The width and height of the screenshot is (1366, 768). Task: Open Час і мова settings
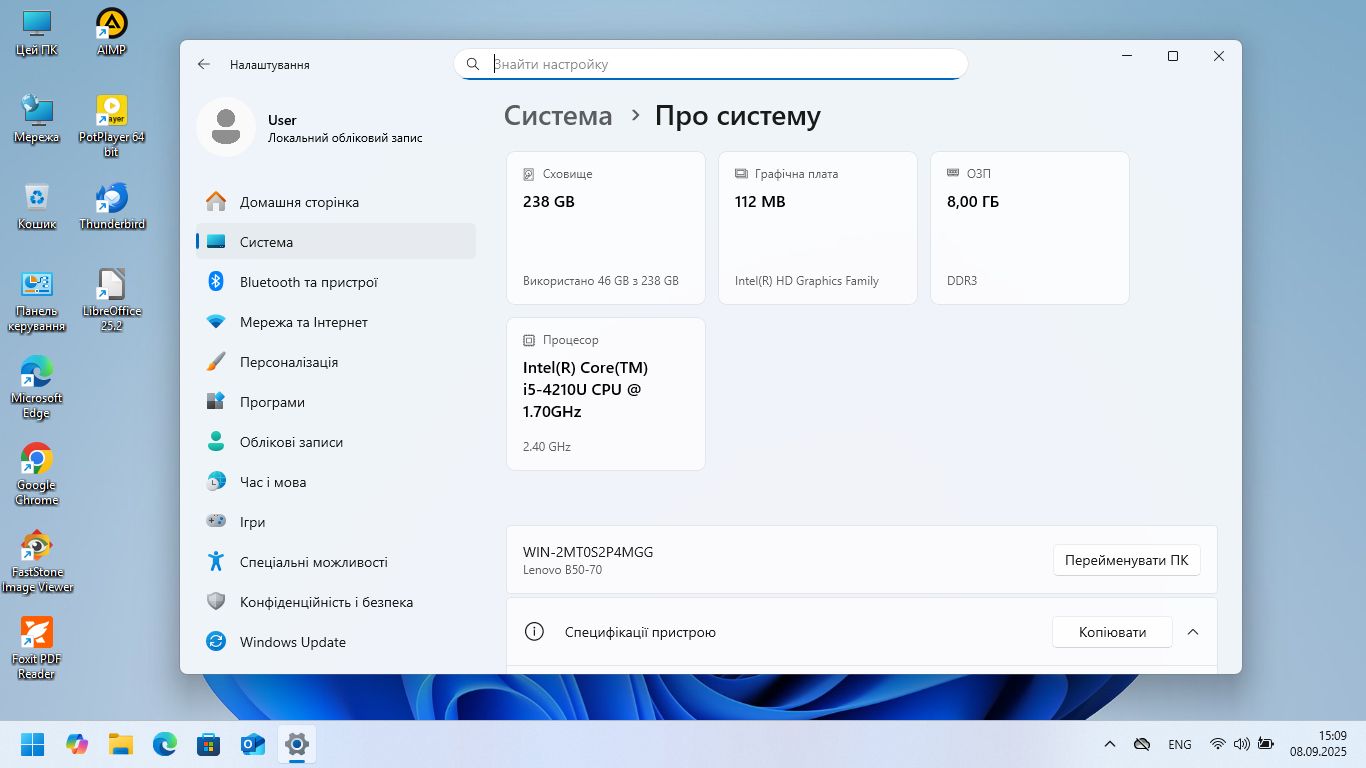336,482
